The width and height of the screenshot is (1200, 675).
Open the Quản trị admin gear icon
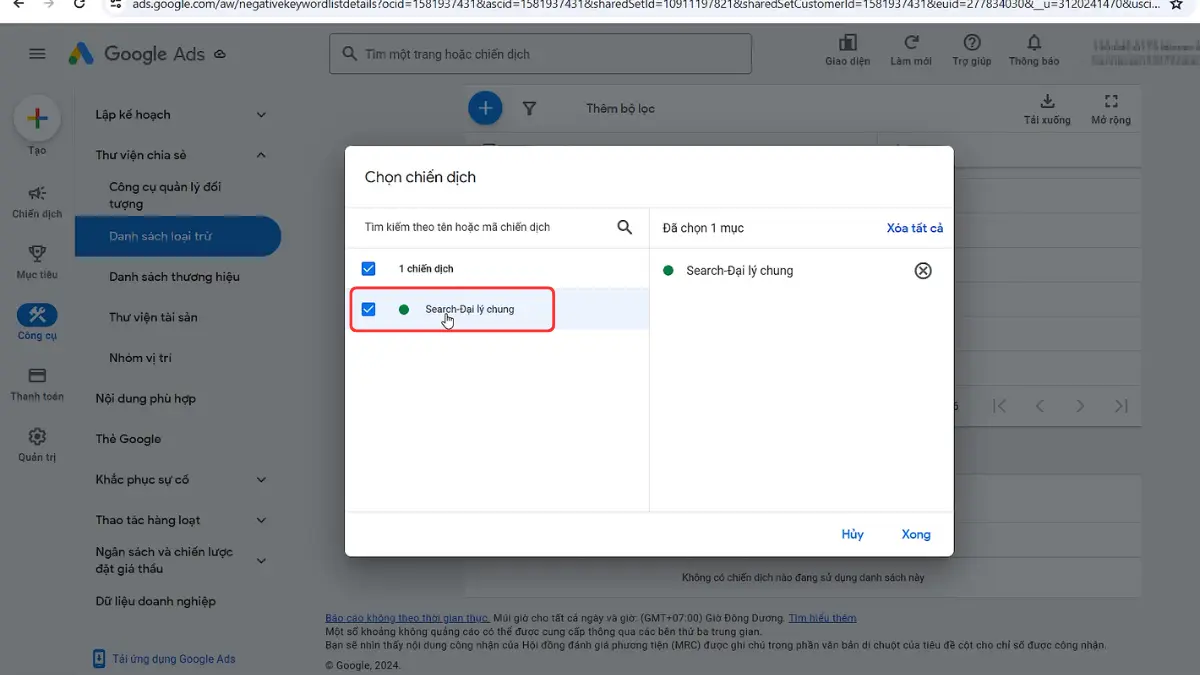point(37,437)
